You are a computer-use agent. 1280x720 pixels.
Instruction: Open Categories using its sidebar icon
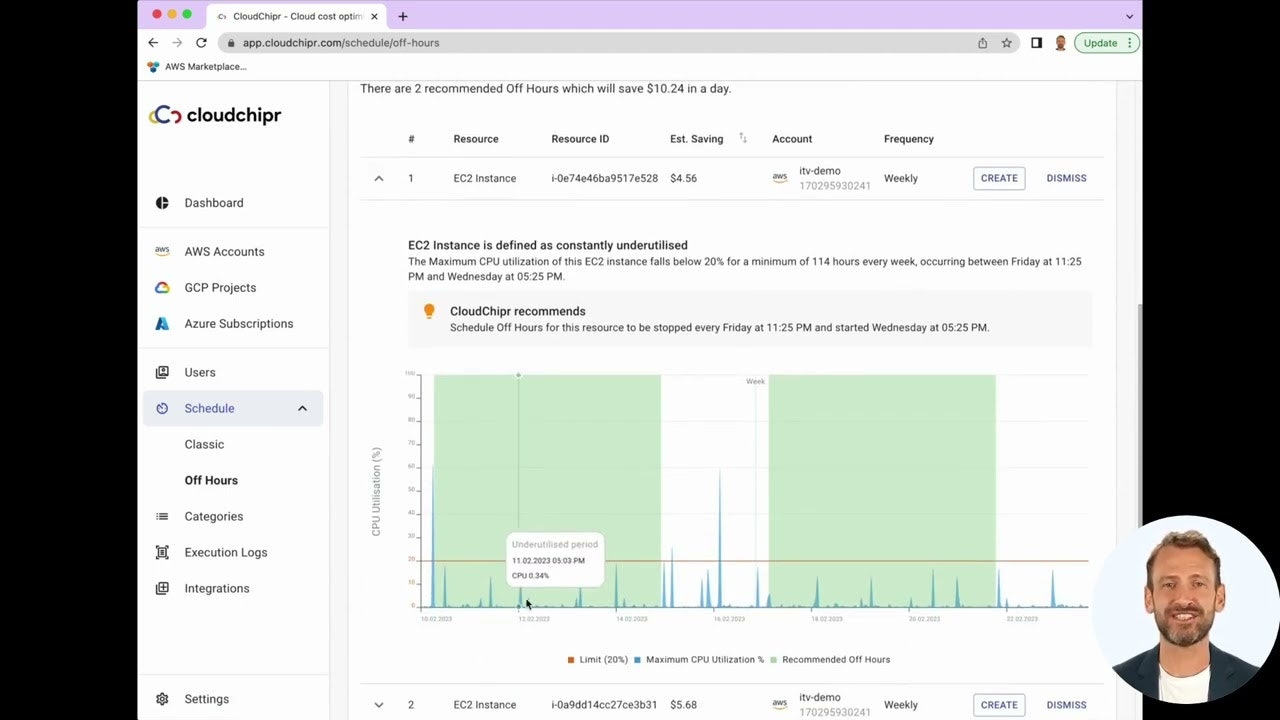point(162,516)
